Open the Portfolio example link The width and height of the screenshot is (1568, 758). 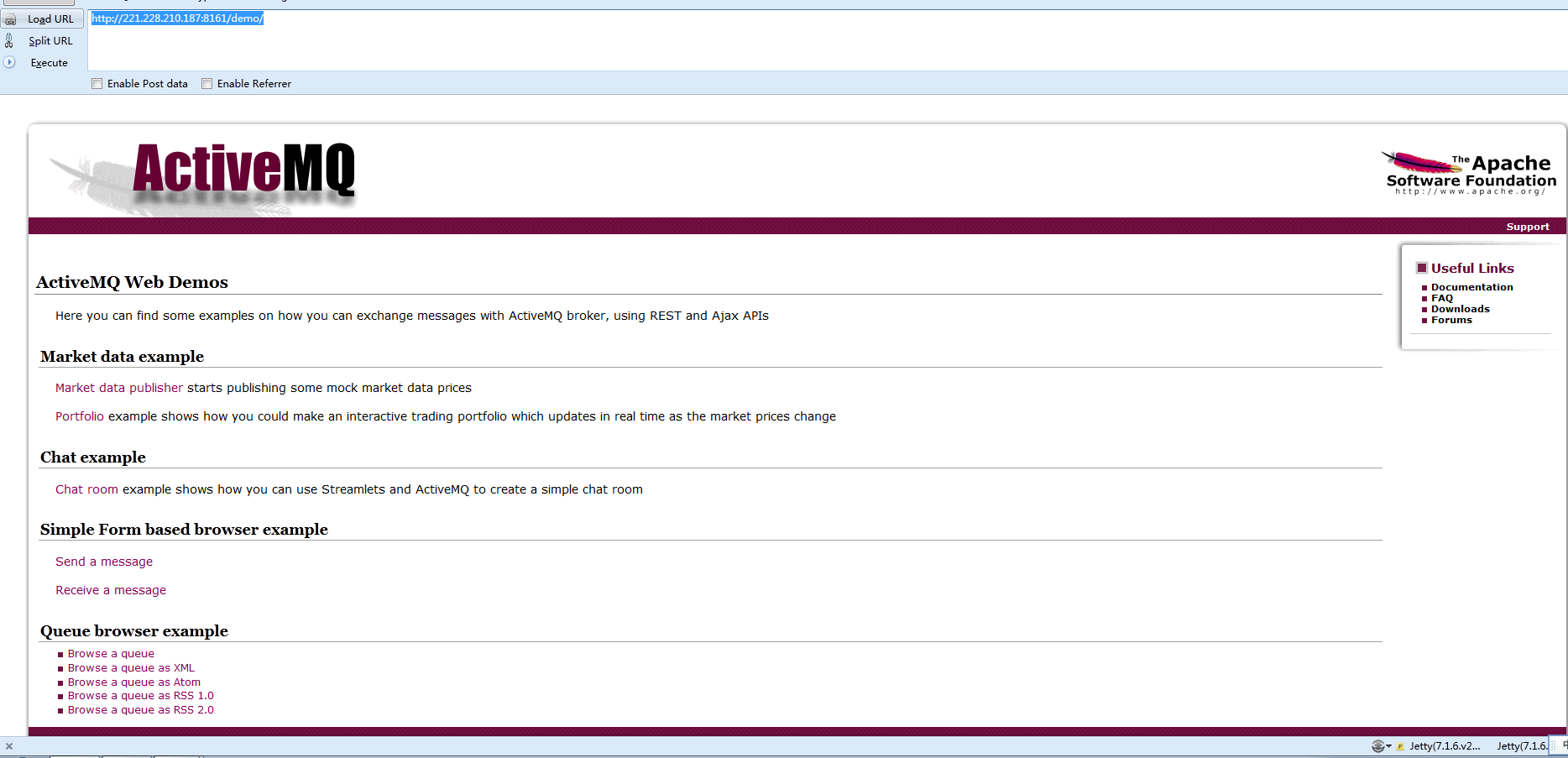80,416
